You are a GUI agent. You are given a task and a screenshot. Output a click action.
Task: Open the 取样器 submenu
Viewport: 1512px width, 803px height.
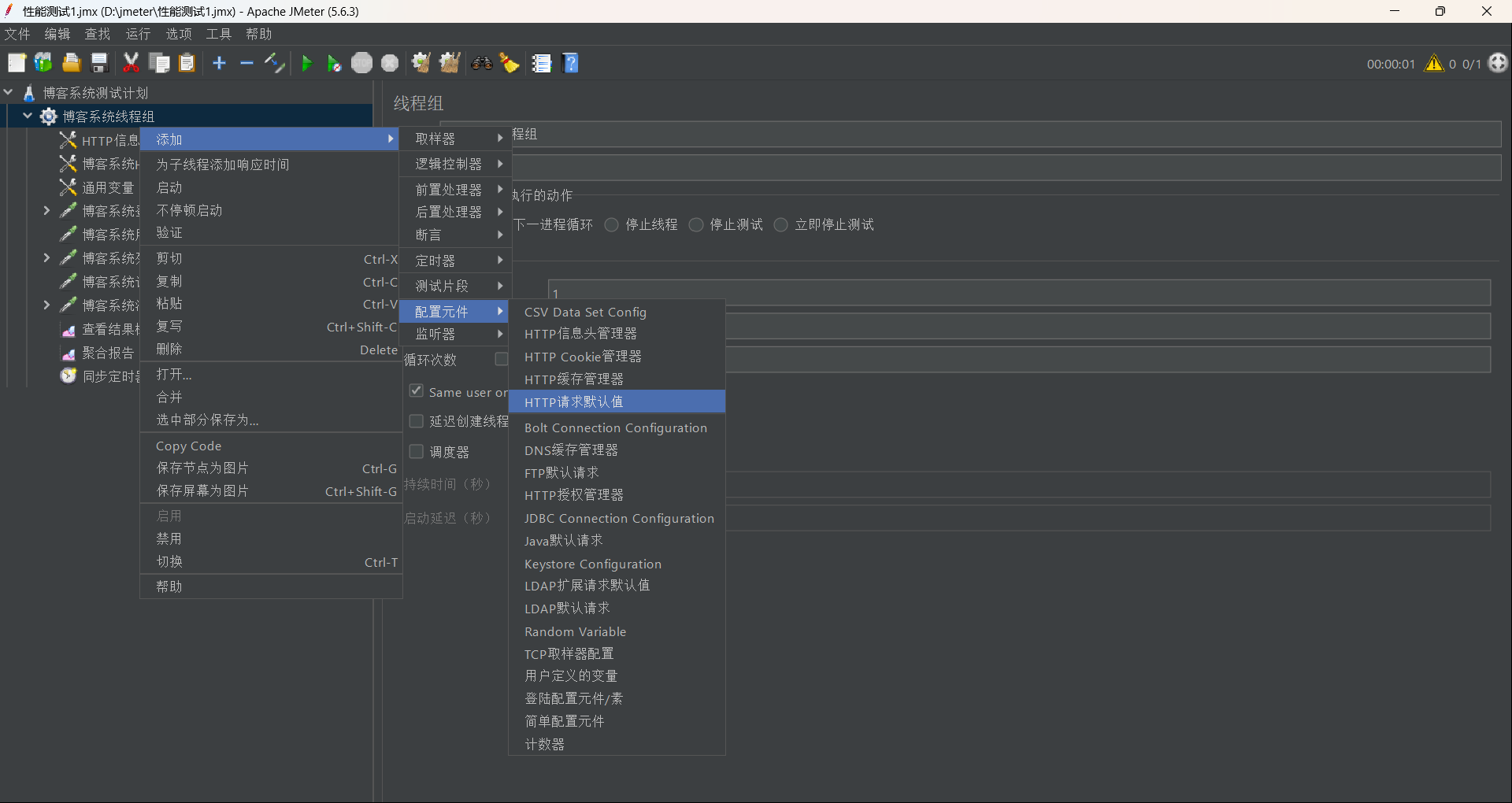[455, 139]
